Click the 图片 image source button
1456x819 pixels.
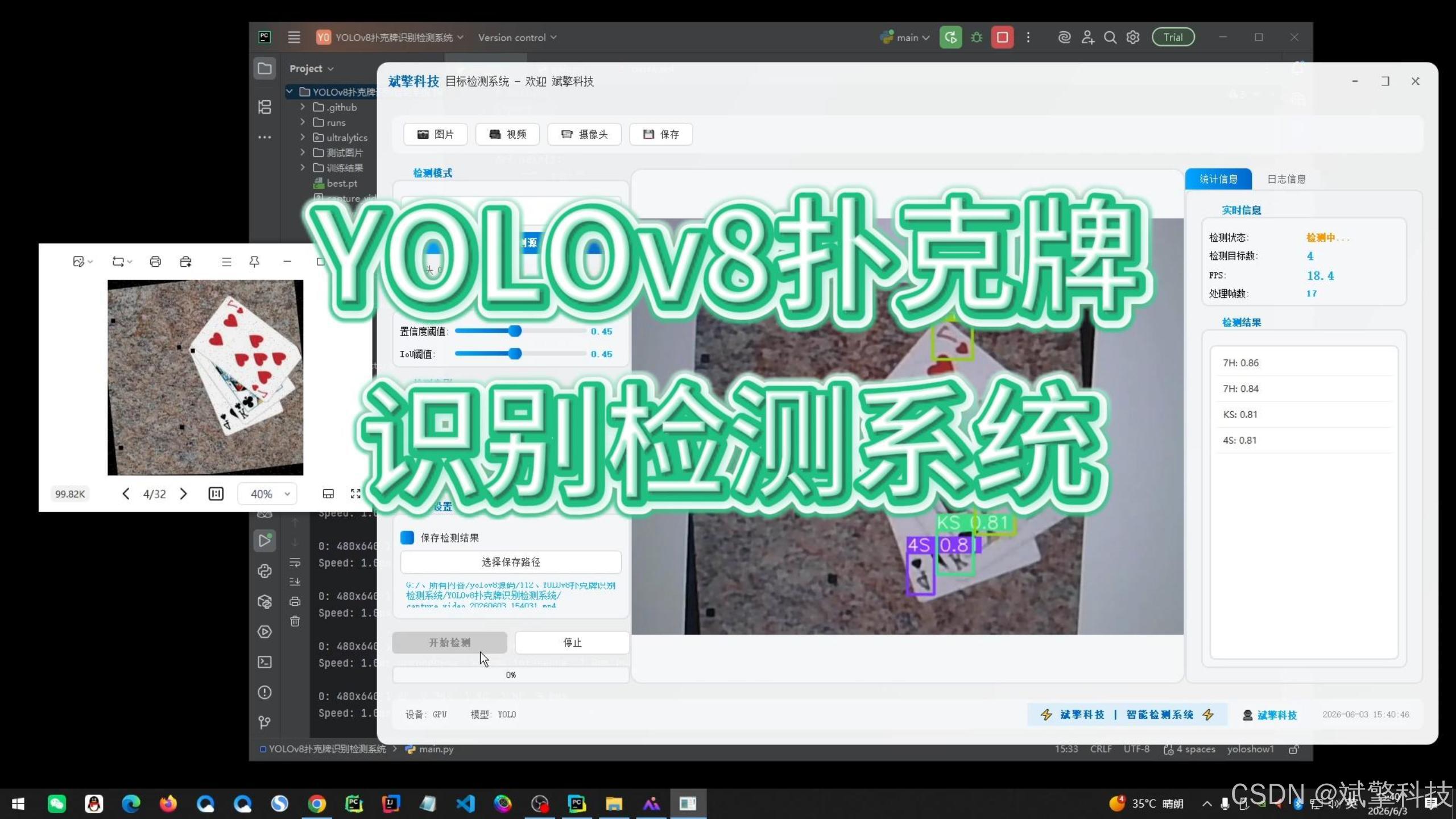(436, 134)
